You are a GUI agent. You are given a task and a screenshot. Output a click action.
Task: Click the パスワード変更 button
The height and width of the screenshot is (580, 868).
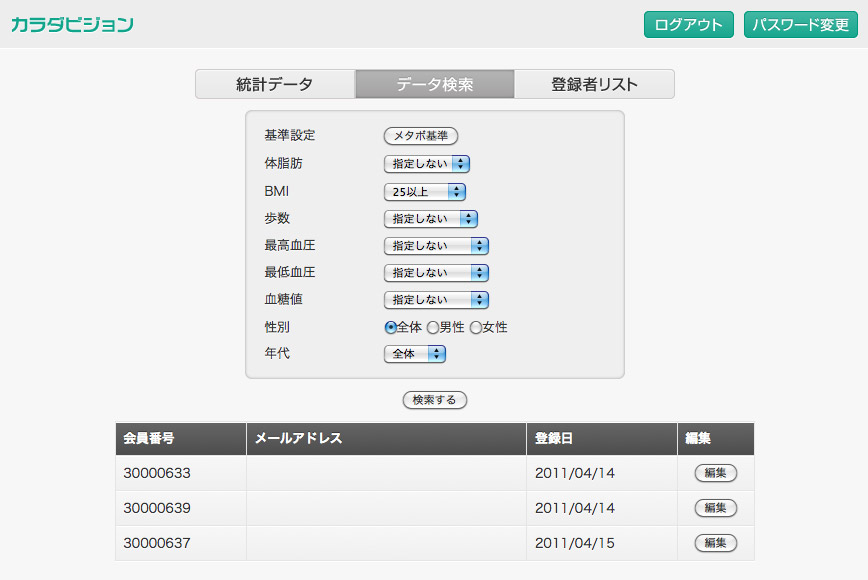(x=801, y=25)
